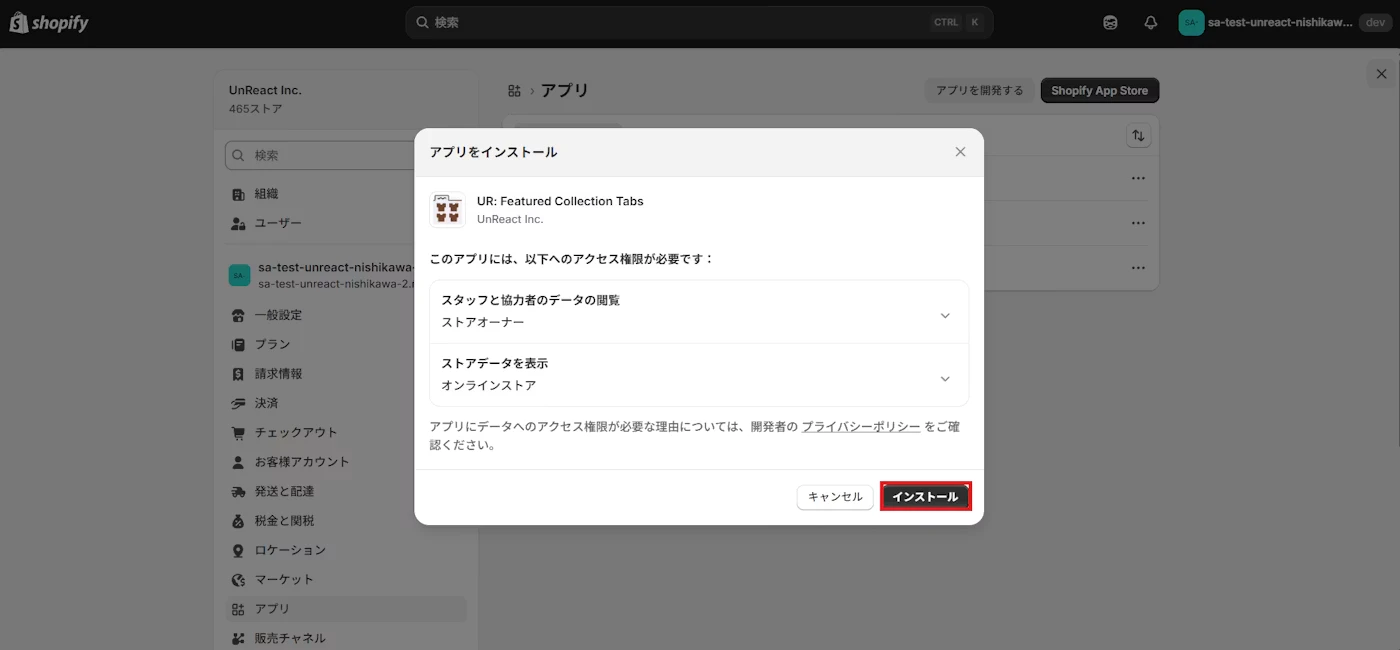Click the キャンセル button
Image resolution: width=1400 pixels, height=650 pixels.
835,497
